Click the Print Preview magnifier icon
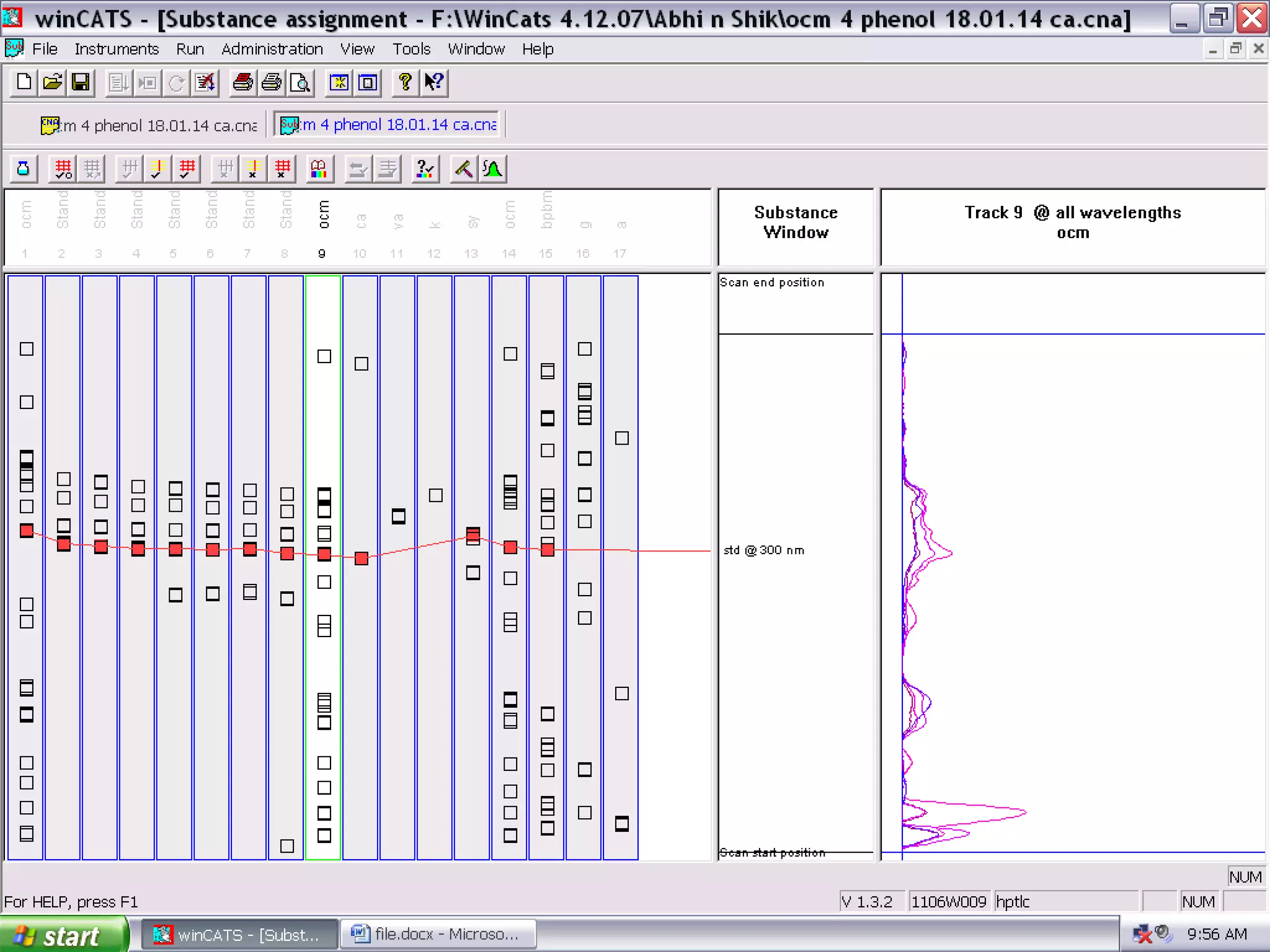The image size is (1270, 952). [x=300, y=82]
